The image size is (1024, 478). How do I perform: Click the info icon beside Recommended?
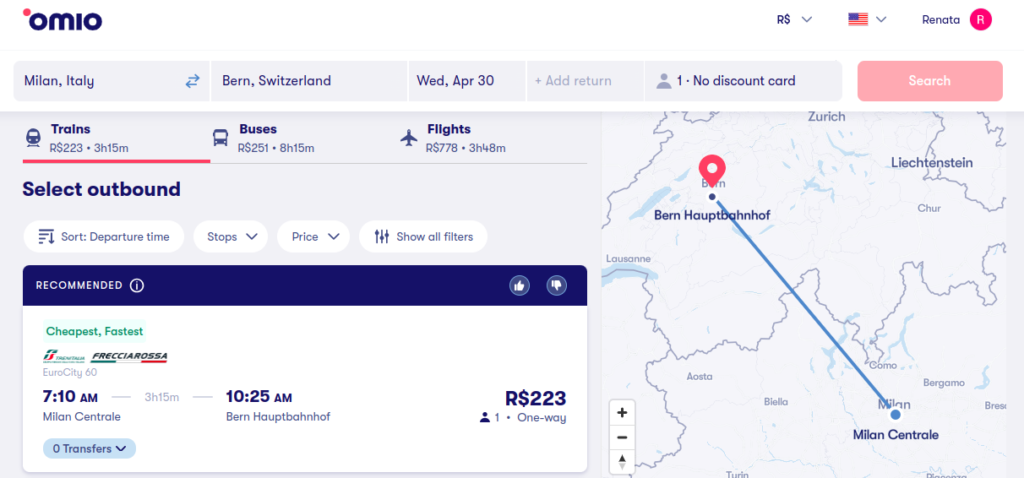[137, 285]
